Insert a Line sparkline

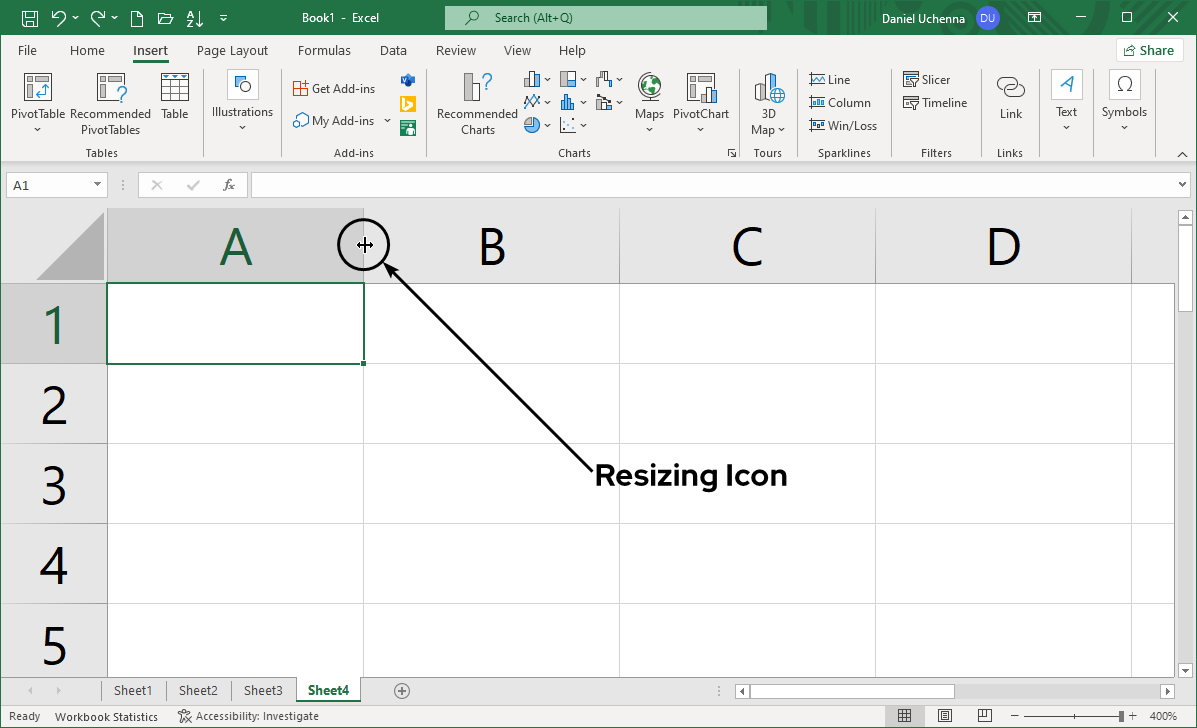coord(829,79)
